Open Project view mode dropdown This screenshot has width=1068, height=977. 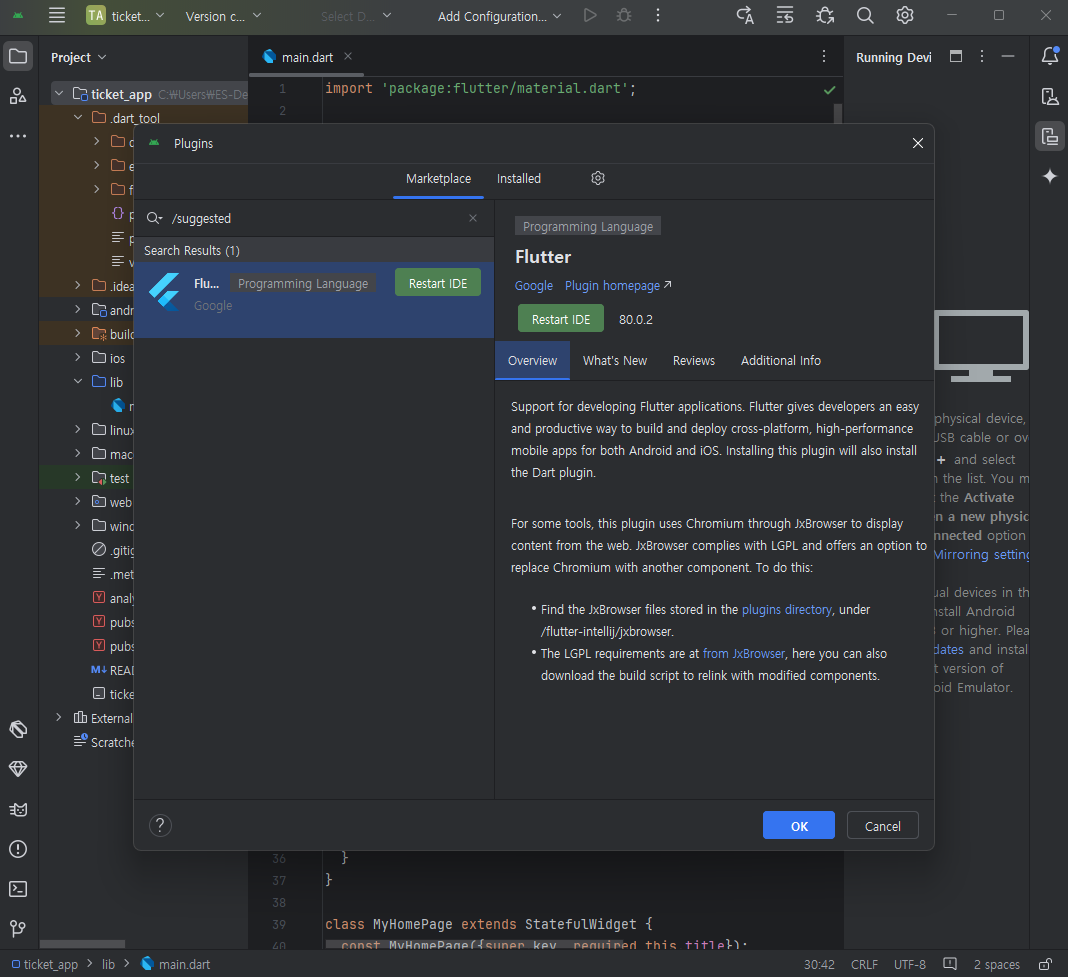(78, 57)
